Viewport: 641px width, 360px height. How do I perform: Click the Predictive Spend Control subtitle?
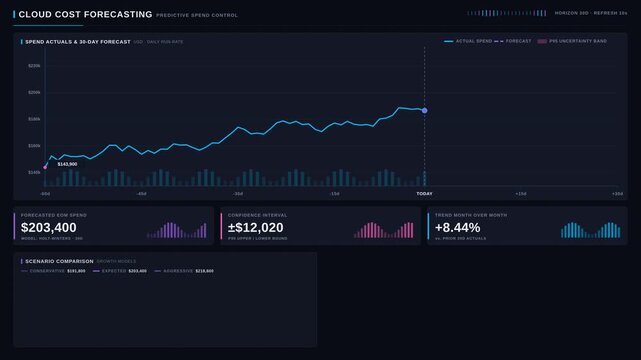tap(197, 15)
